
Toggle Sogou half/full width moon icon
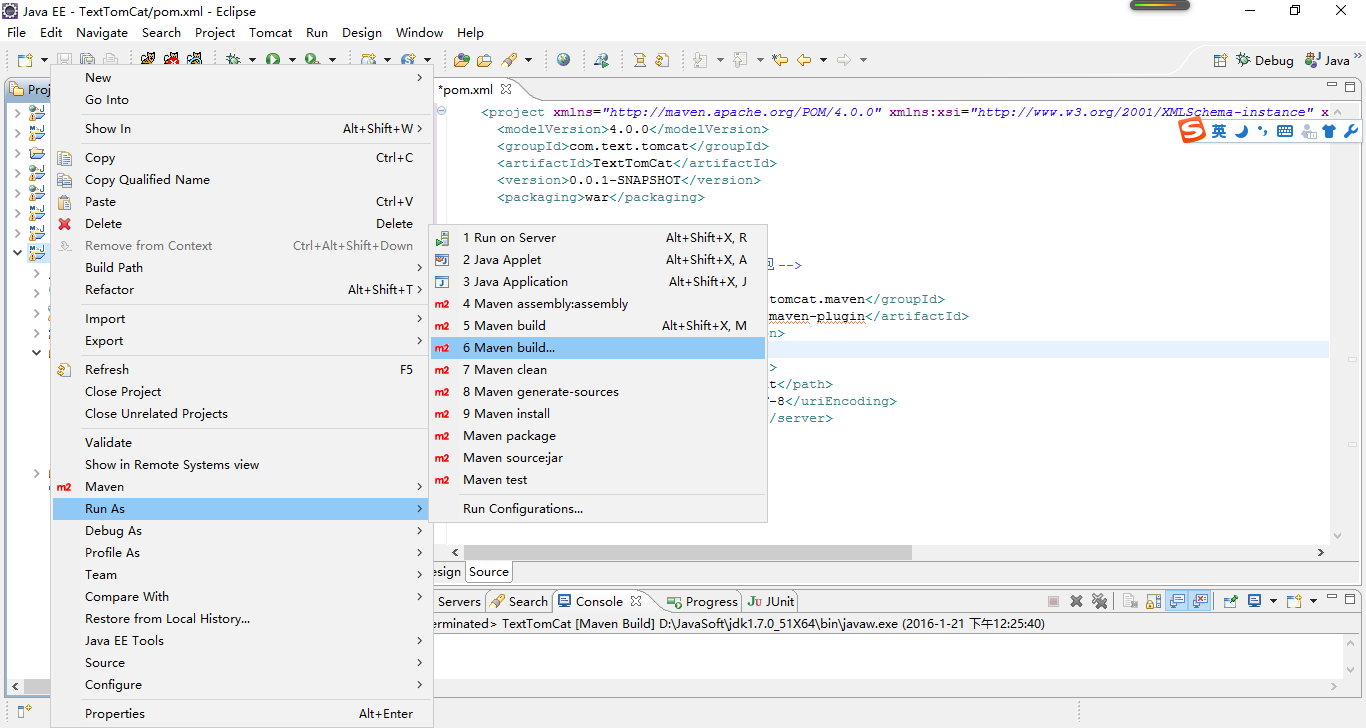click(x=1241, y=131)
